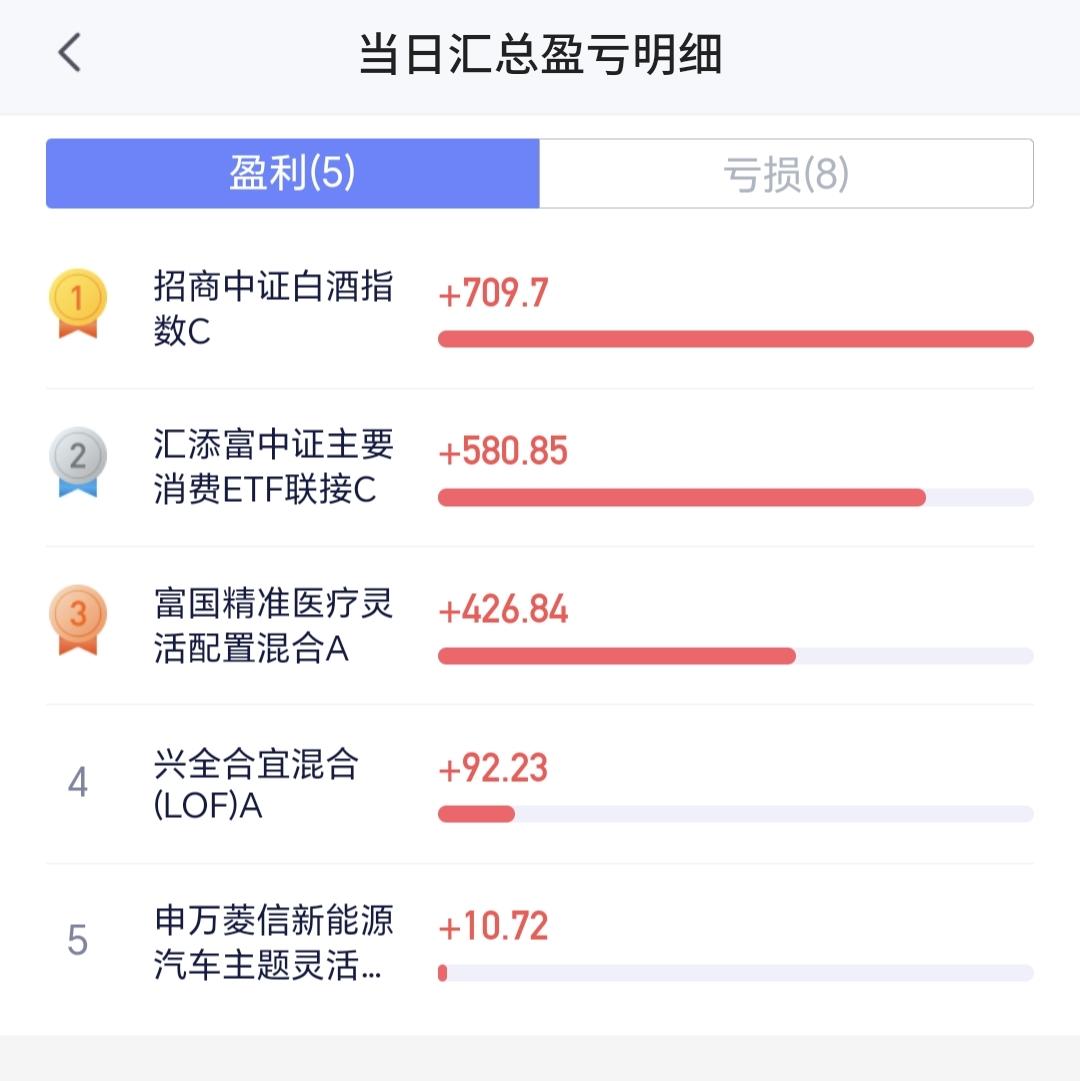Click the 当日汇总盈亏明细 page title
This screenshot has height=1081, width=1080.
click(540, 54)
